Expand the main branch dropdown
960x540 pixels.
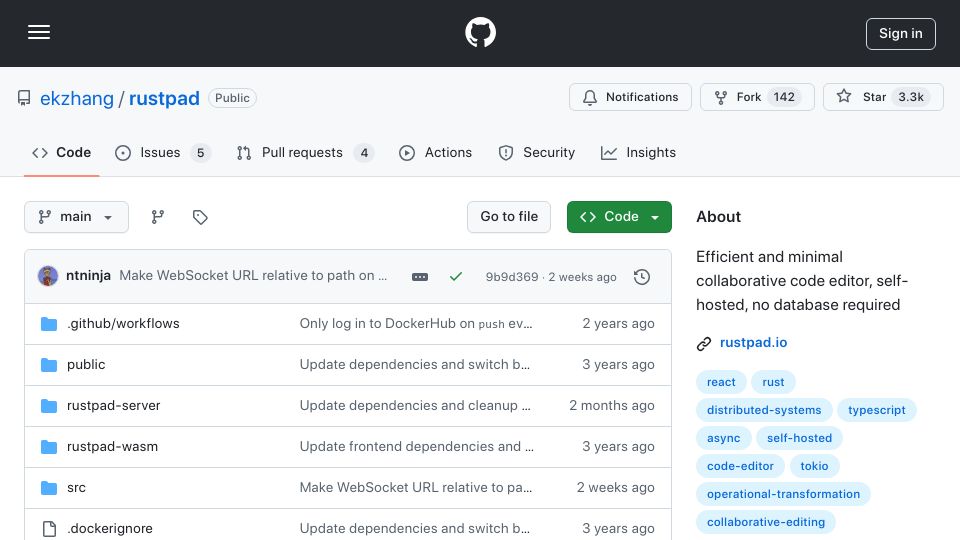pos(77,217)
